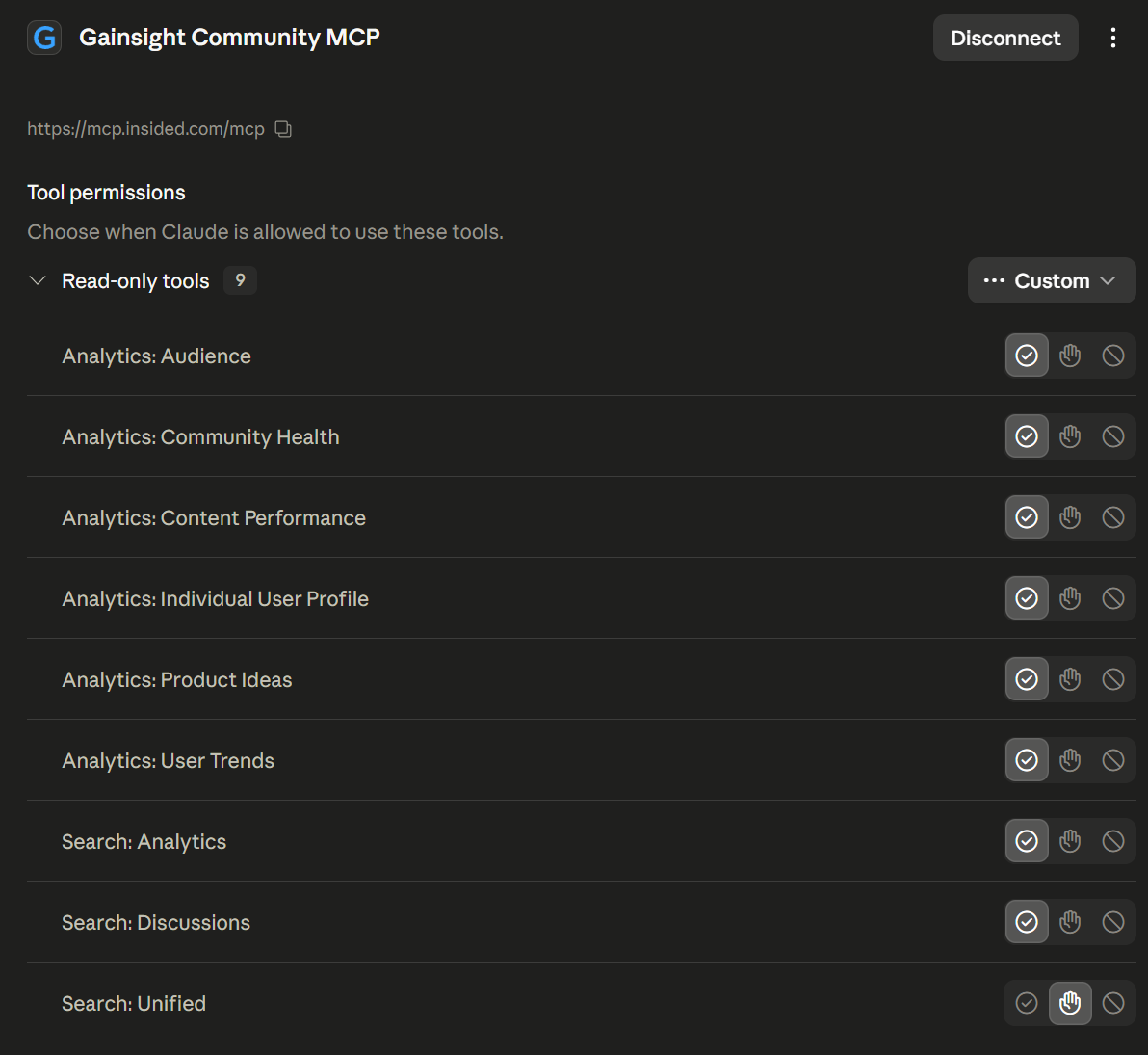
Task: Block the Analytics: Audience tool
Action: [x=1113, y=356]
